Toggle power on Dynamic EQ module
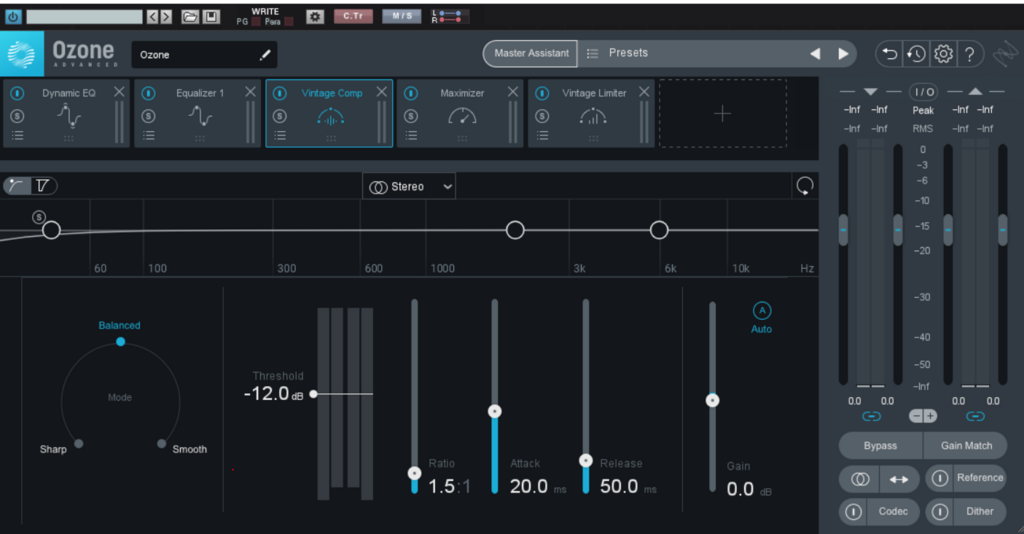 click(17, 93)
